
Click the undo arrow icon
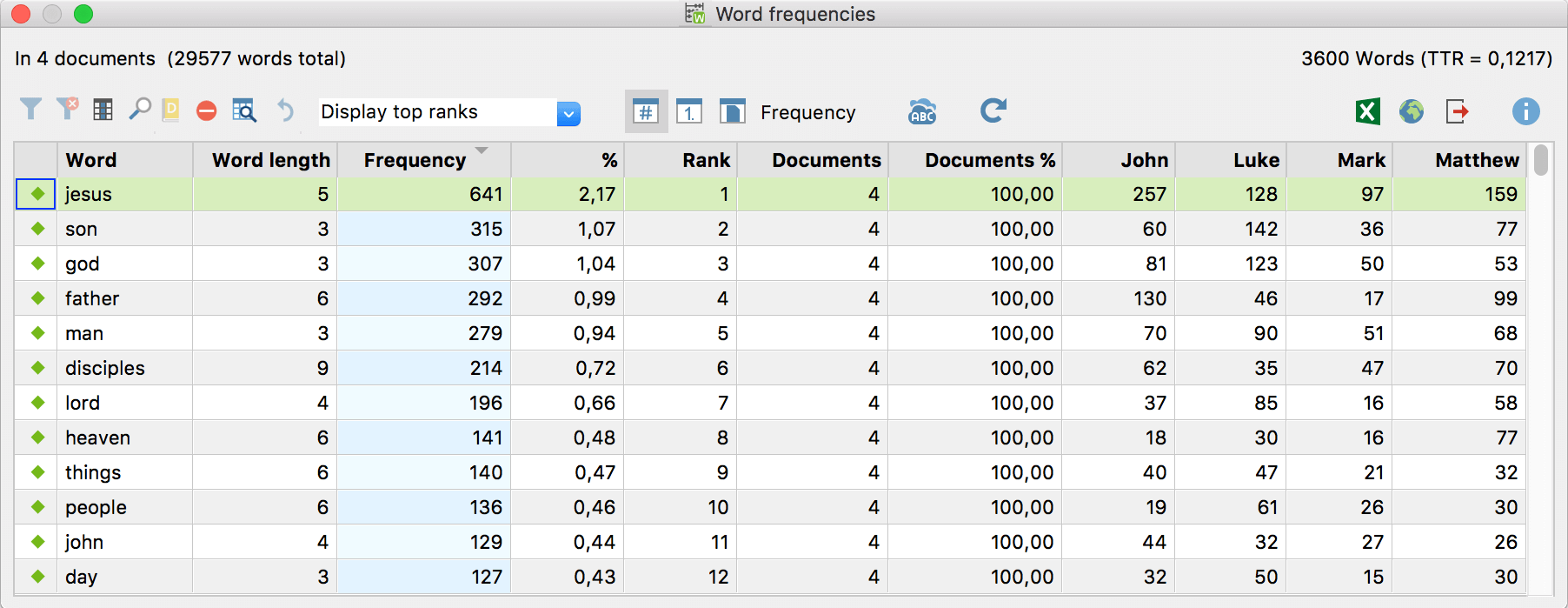(284, 110)
